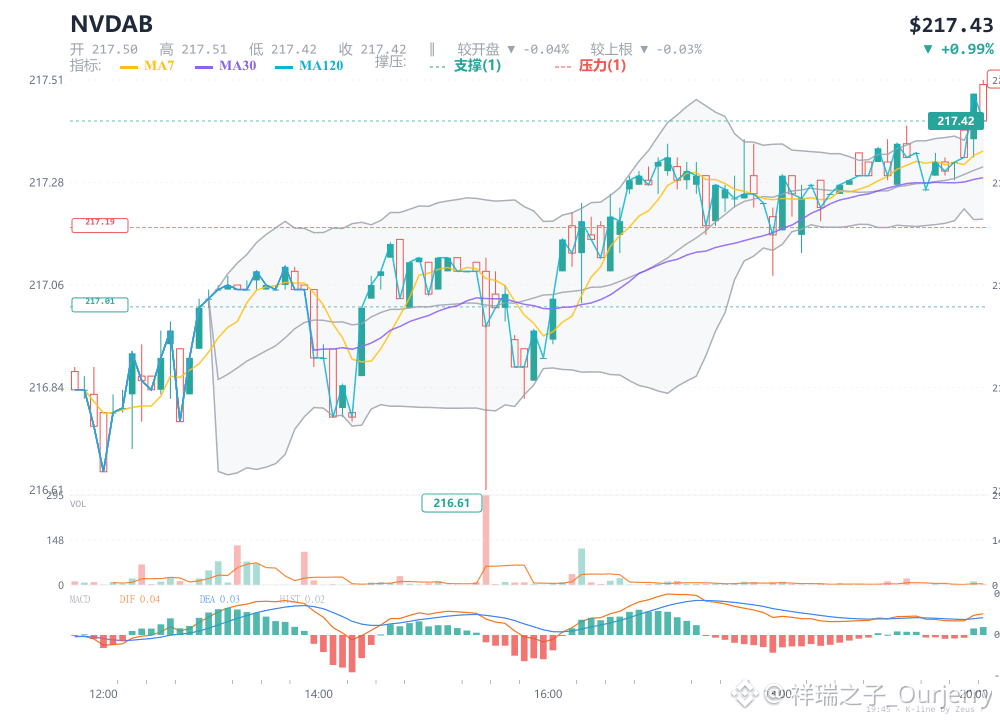Click the 撑压: support-pressure label
This screenshot has width=1000, height=720.
point(390,62)
